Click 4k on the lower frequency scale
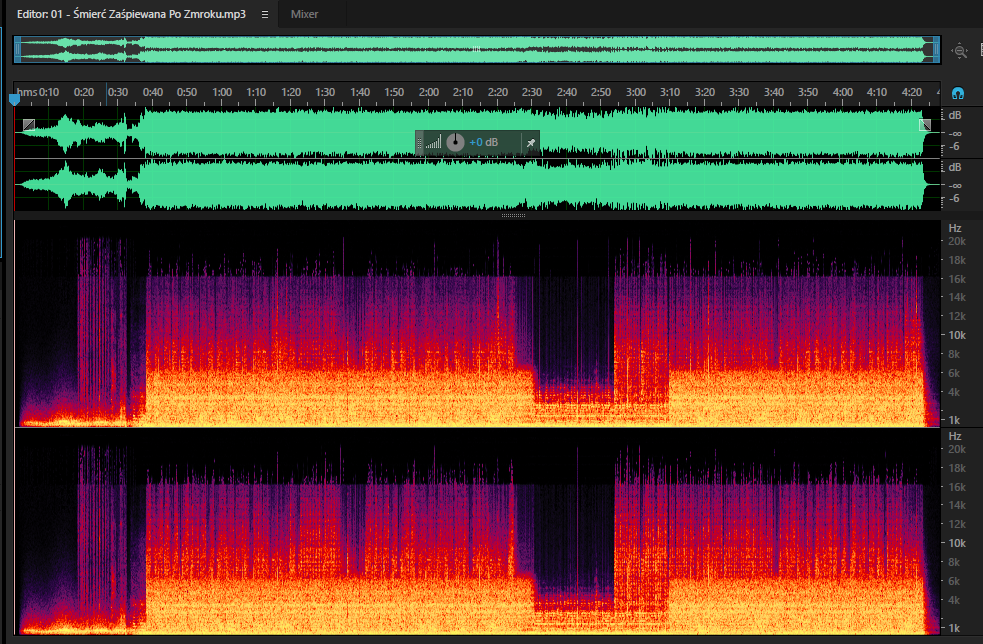 [954, 600]
